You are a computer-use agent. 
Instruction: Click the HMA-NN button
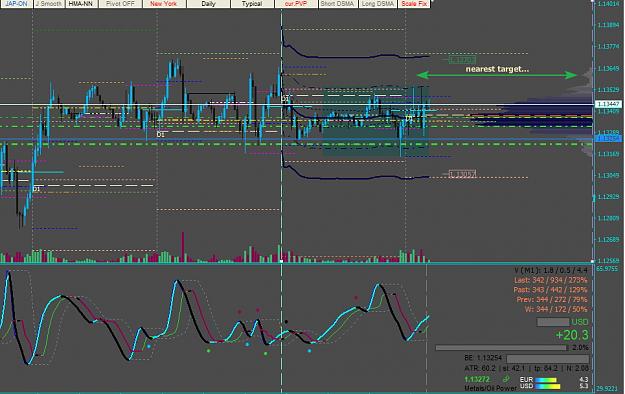[81, 4]
